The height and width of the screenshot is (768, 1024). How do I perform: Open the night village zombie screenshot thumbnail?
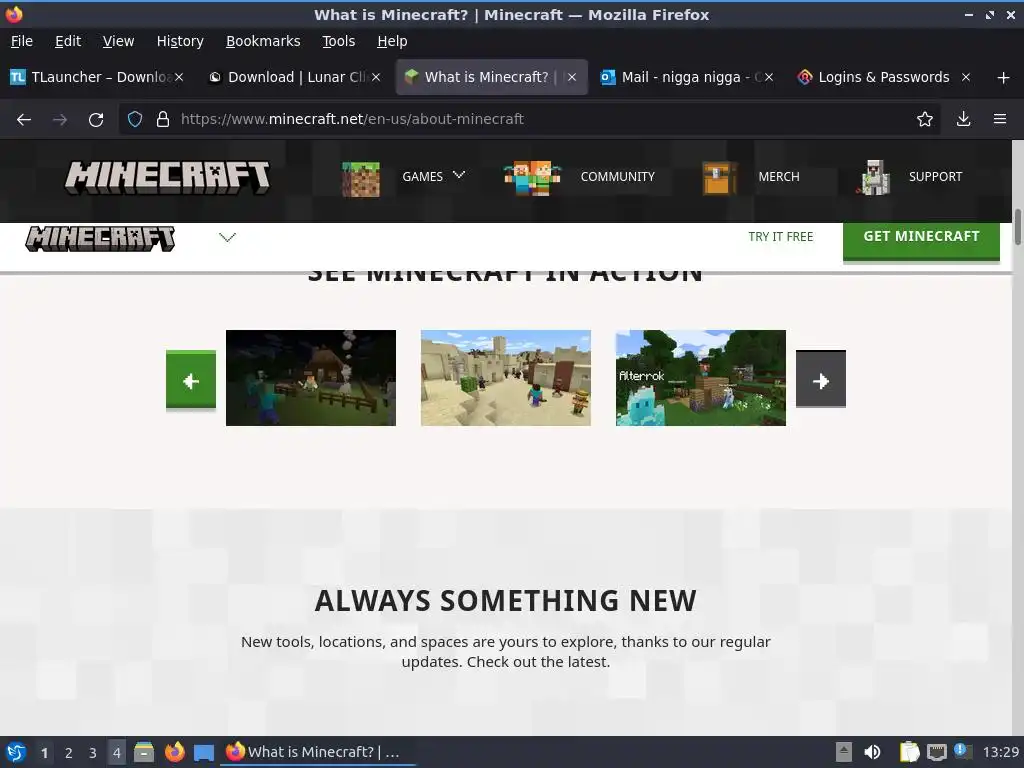[x=311, y=378]
